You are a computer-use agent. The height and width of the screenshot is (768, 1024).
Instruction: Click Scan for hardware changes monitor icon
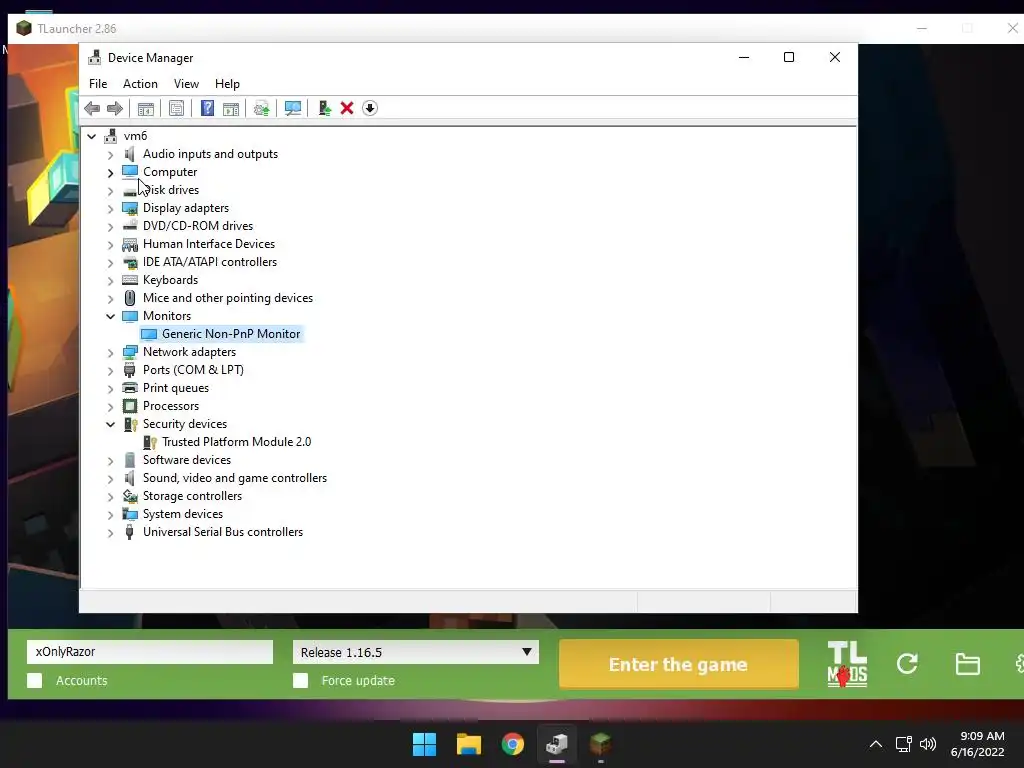coord(293,108)
